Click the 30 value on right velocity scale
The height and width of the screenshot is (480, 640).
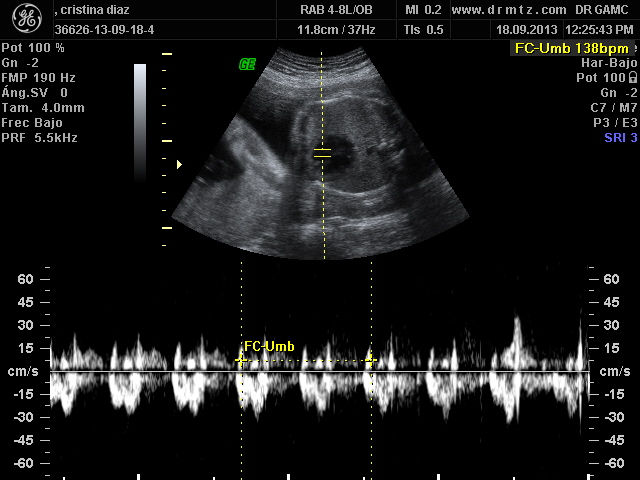coord(611,325)
